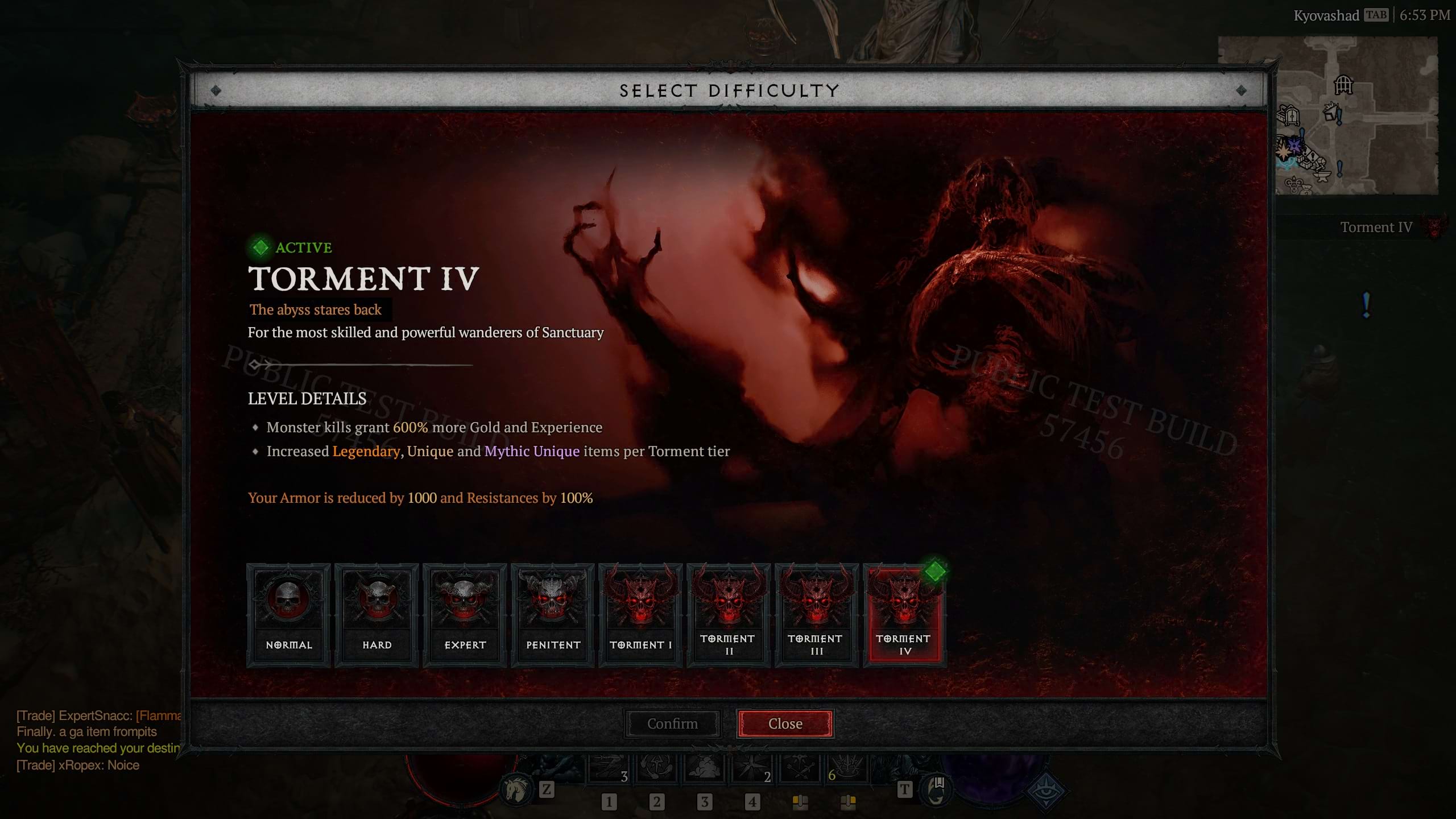Click the Confirm button
1456x819 pixels.
[x=672, y=723]
